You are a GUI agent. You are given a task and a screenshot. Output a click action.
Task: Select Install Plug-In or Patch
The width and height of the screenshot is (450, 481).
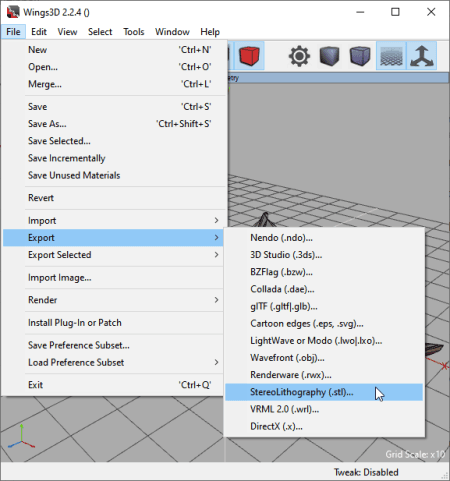tap(114, 323)
